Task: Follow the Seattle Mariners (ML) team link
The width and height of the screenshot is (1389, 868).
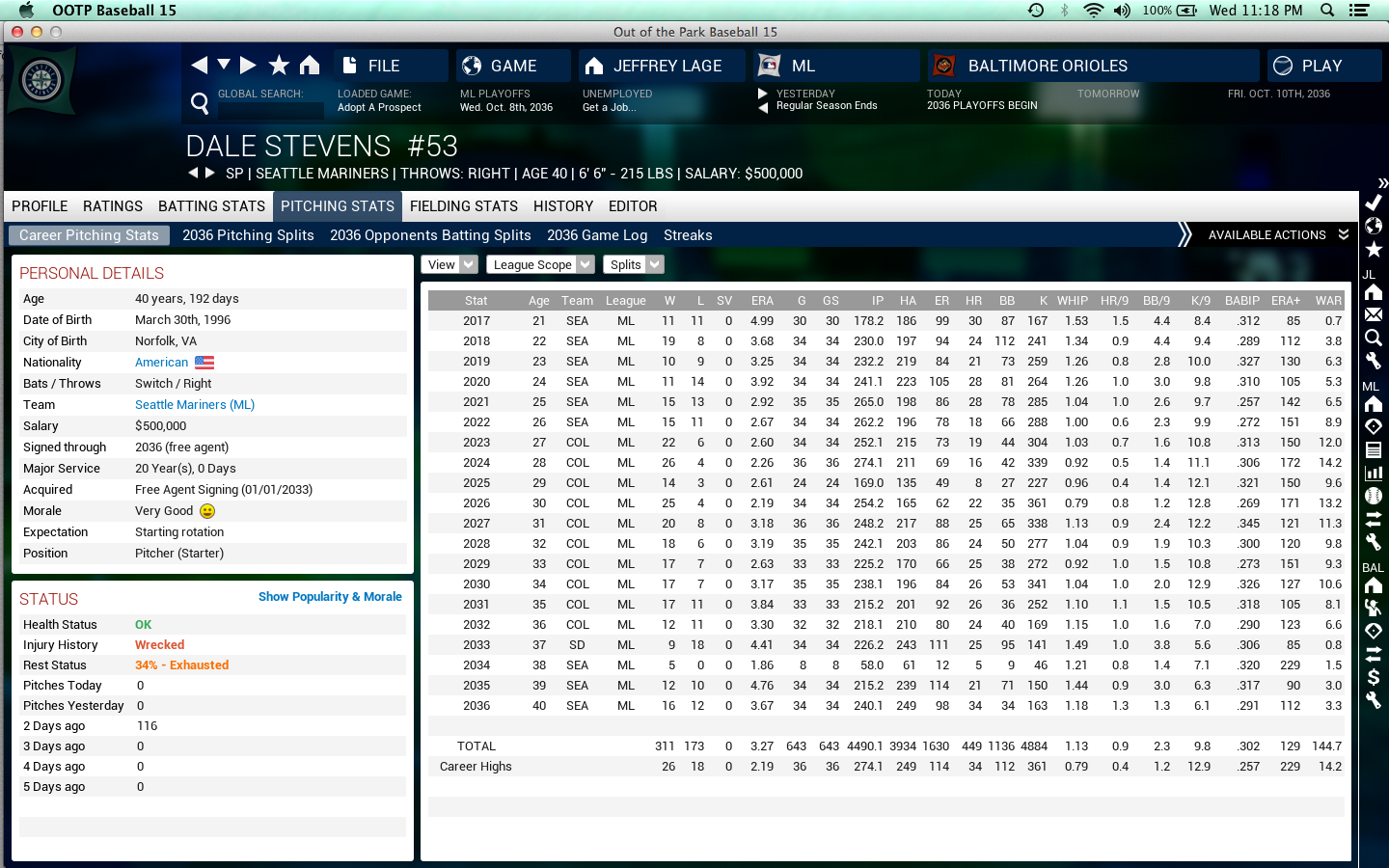Action: pos(195,405)
